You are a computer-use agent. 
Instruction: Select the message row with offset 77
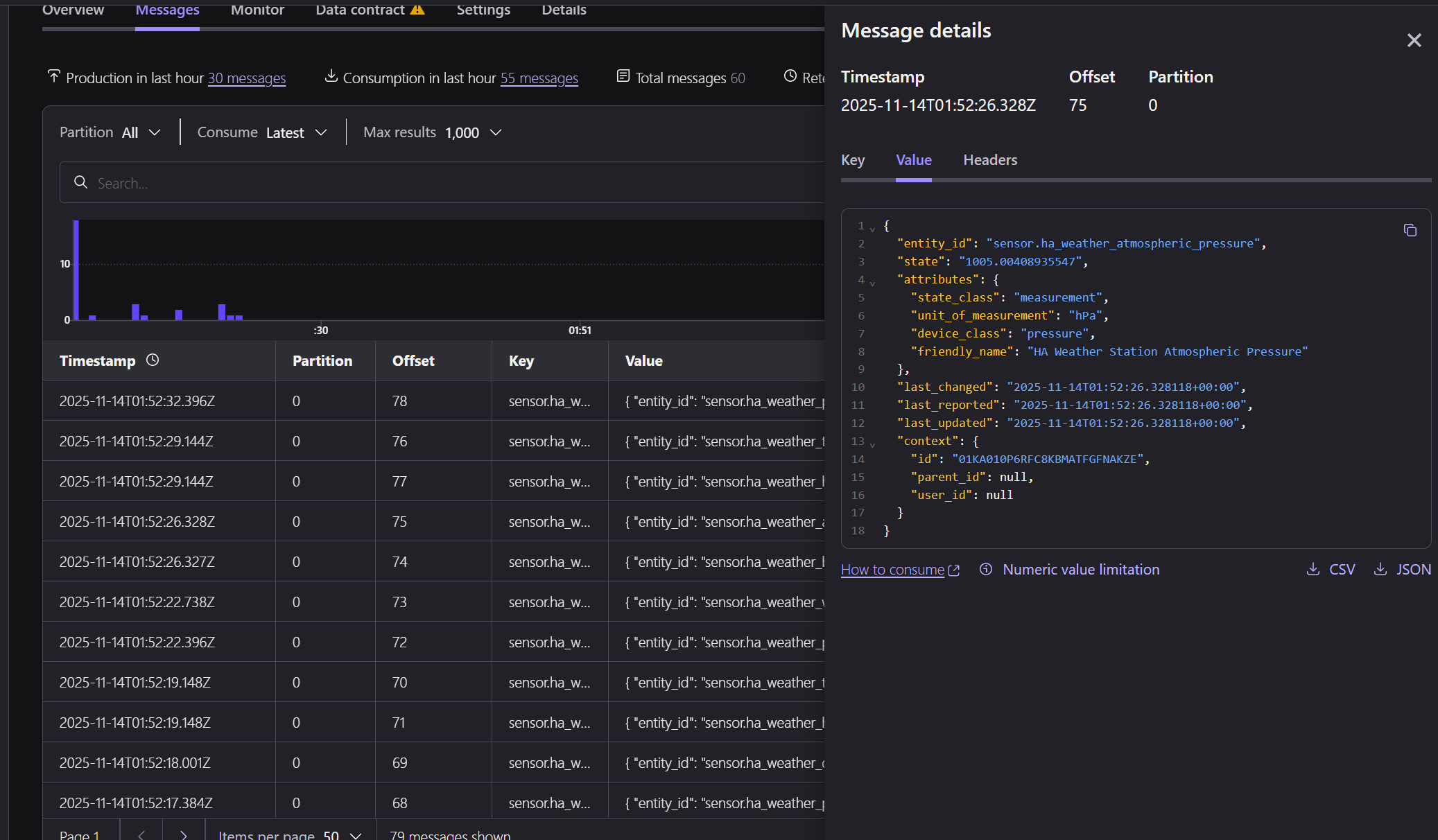point(433,481)
